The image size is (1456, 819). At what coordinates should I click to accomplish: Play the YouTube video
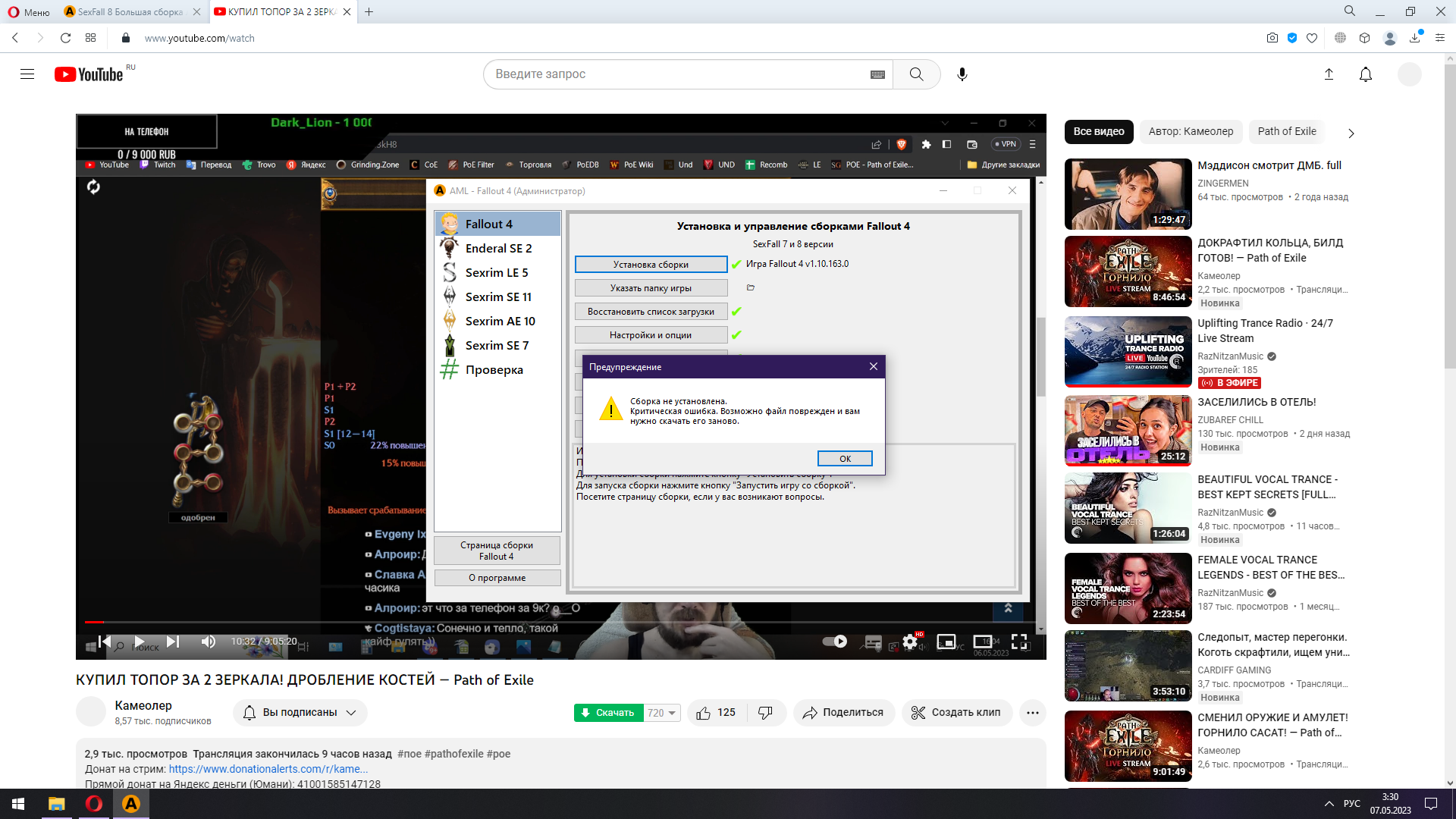coord(139,642)
